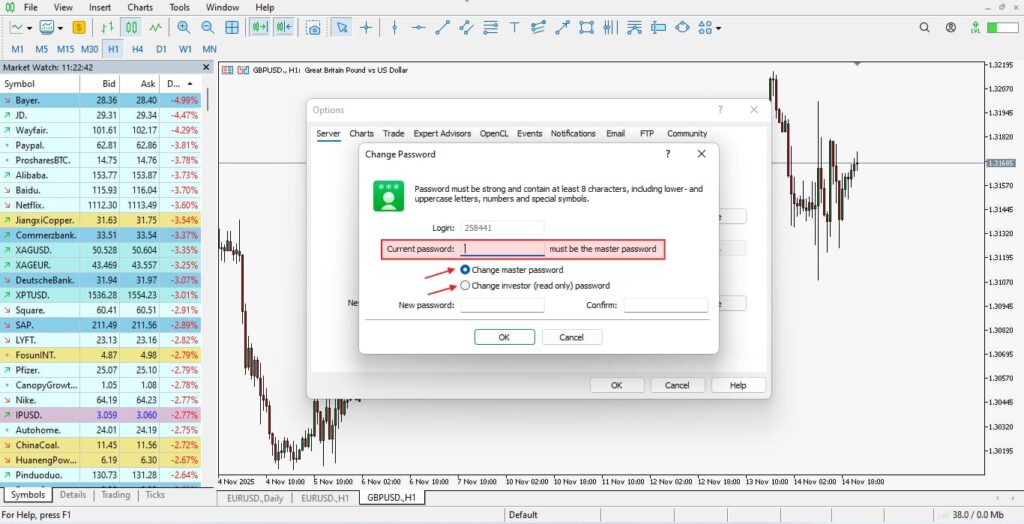This screenshot has width=1024, height=524.
Task: Select the vertical line drawing tool
Action: (394, 27)
